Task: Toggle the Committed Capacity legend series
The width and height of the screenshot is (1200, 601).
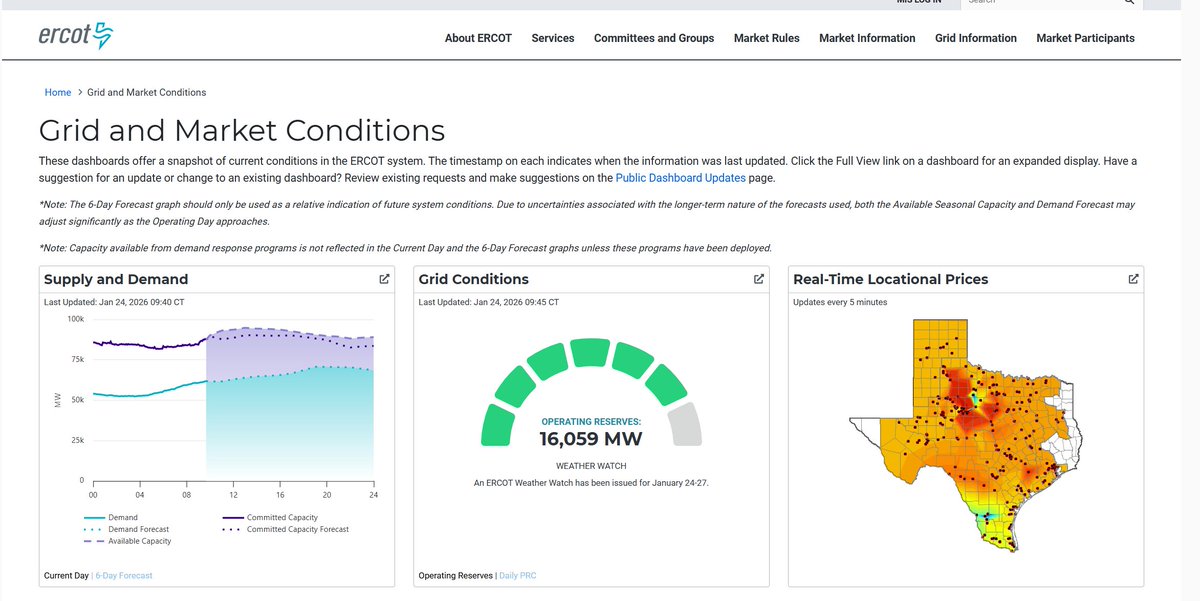Action: coord(269,517)
